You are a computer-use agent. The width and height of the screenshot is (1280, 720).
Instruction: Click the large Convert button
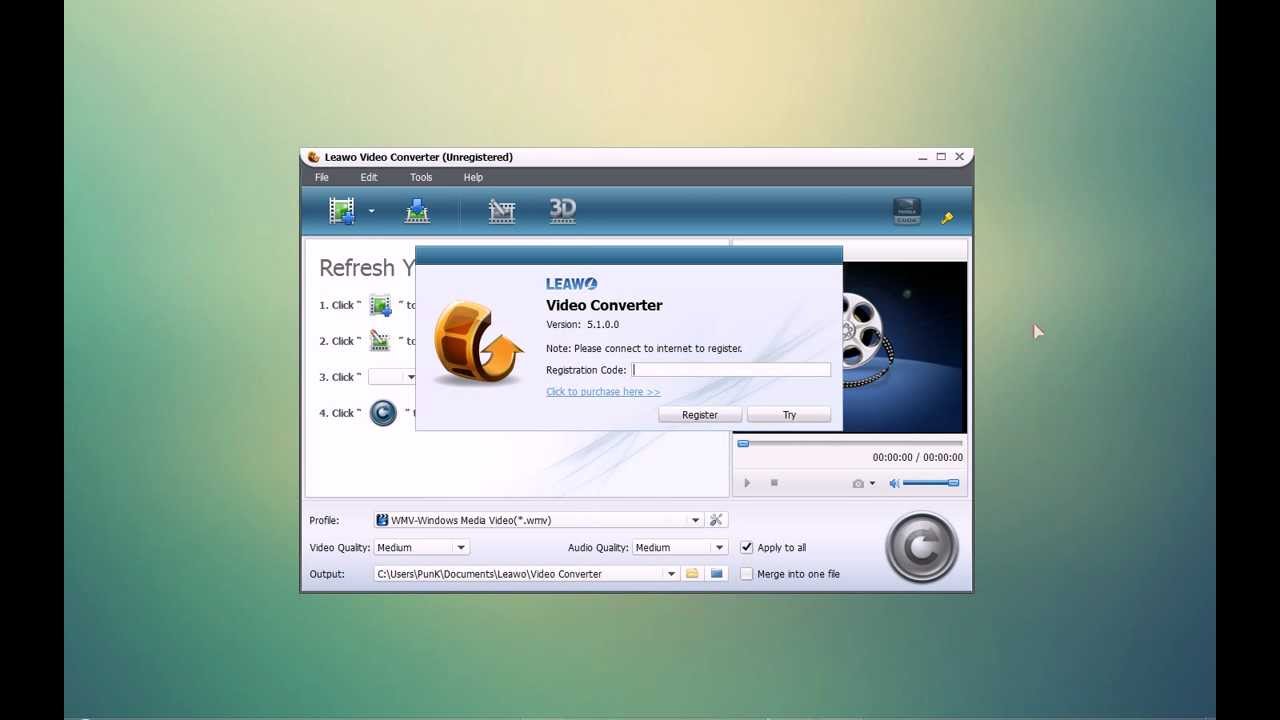coord(922,547)
